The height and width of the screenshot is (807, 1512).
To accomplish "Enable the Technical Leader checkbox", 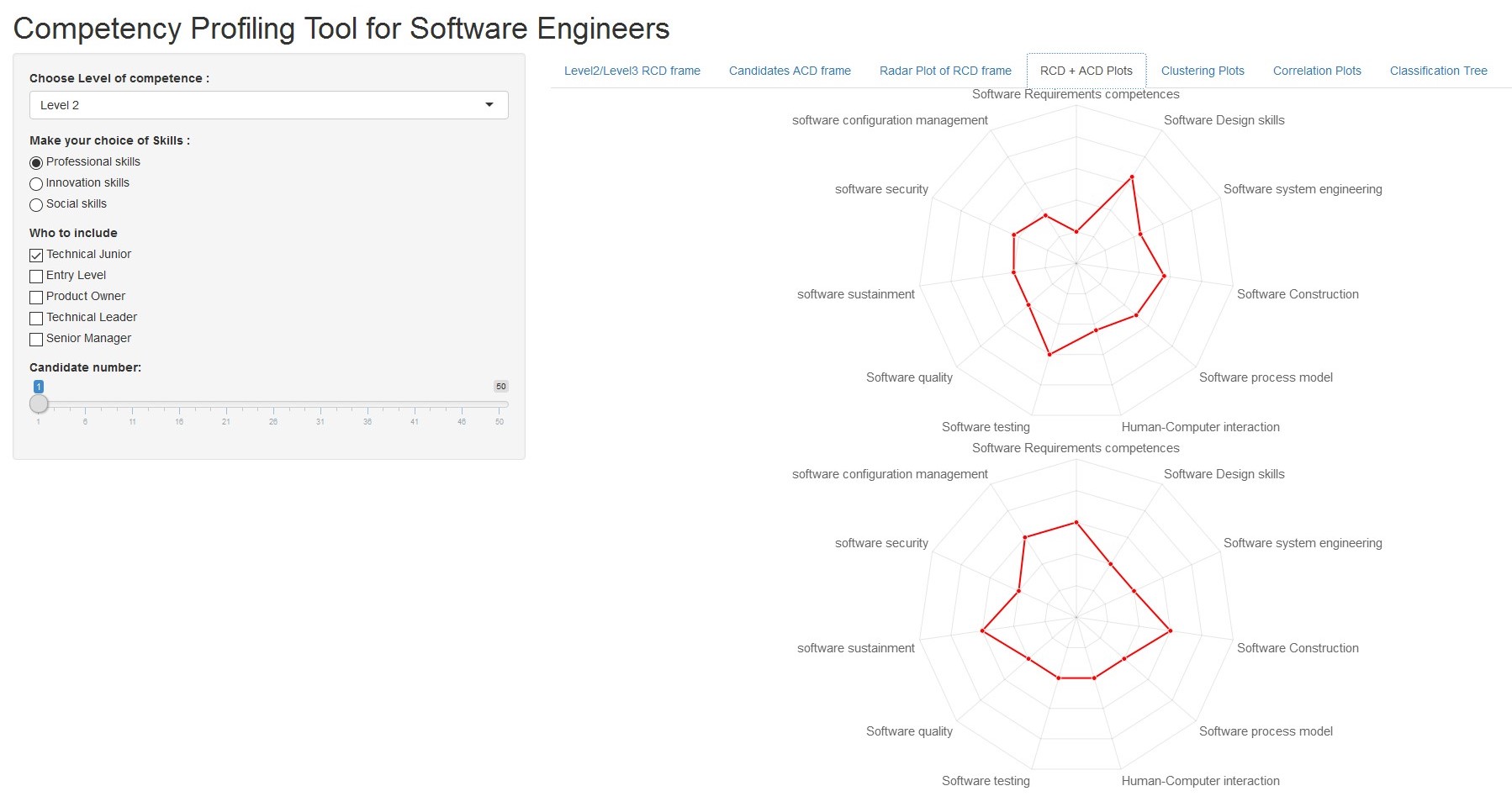I will pos(36,319).
